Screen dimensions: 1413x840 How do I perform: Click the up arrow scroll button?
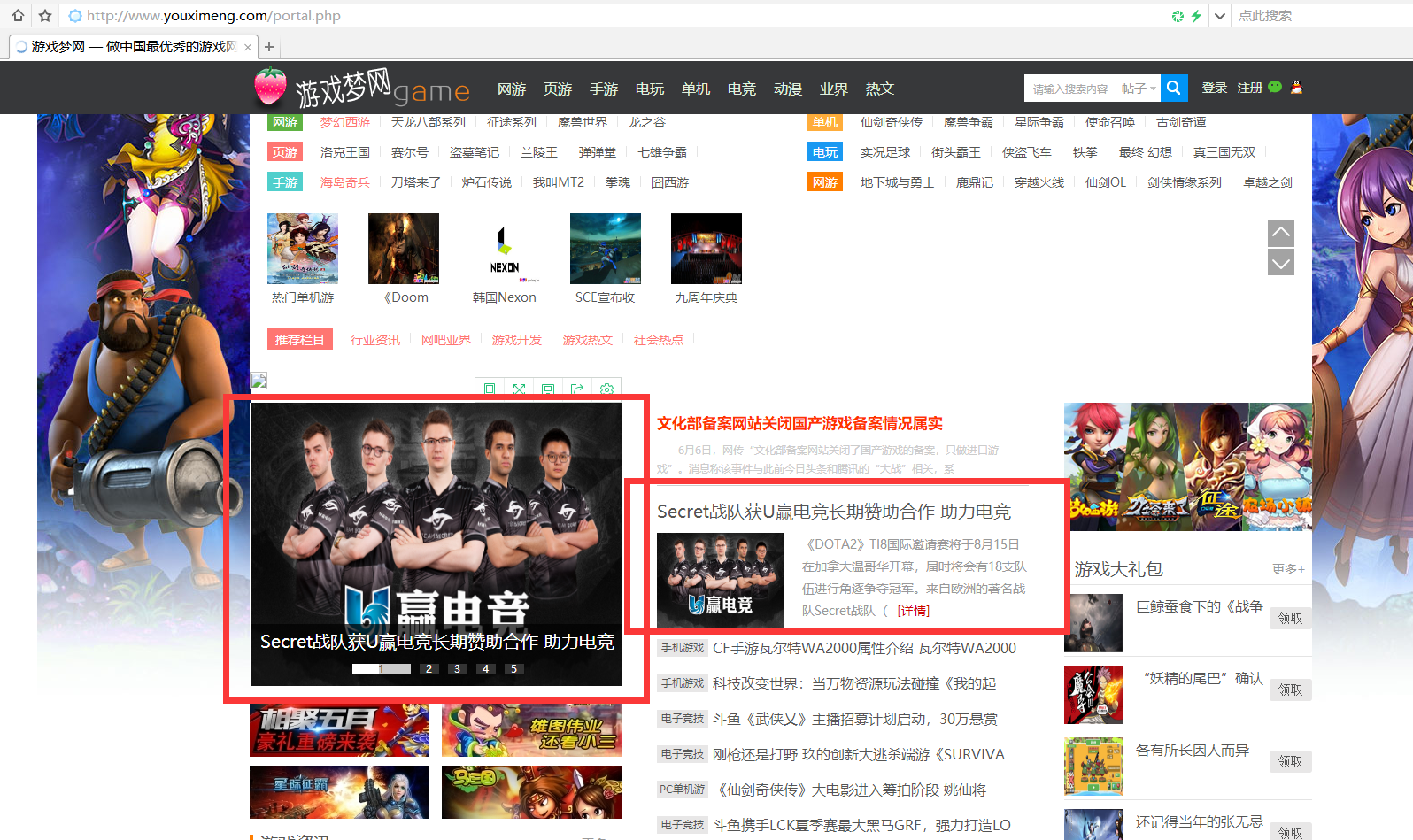tap(1281, 234)
